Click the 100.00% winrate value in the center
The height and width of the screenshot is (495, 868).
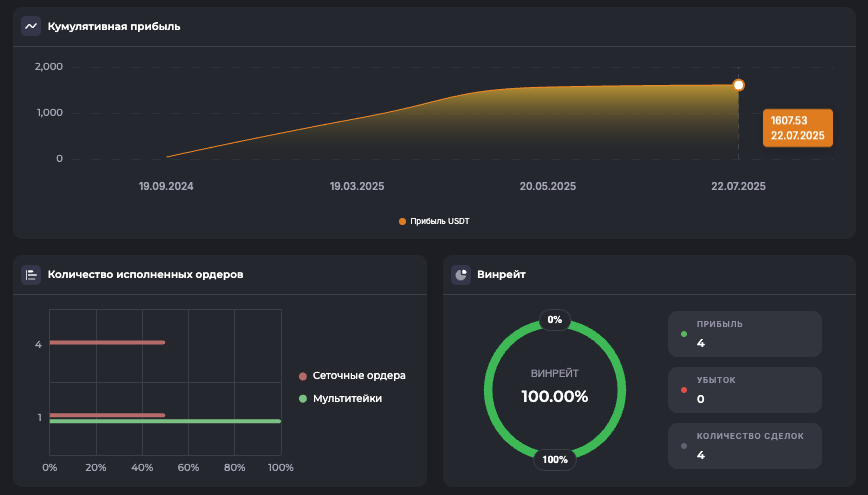coord(555,396)
